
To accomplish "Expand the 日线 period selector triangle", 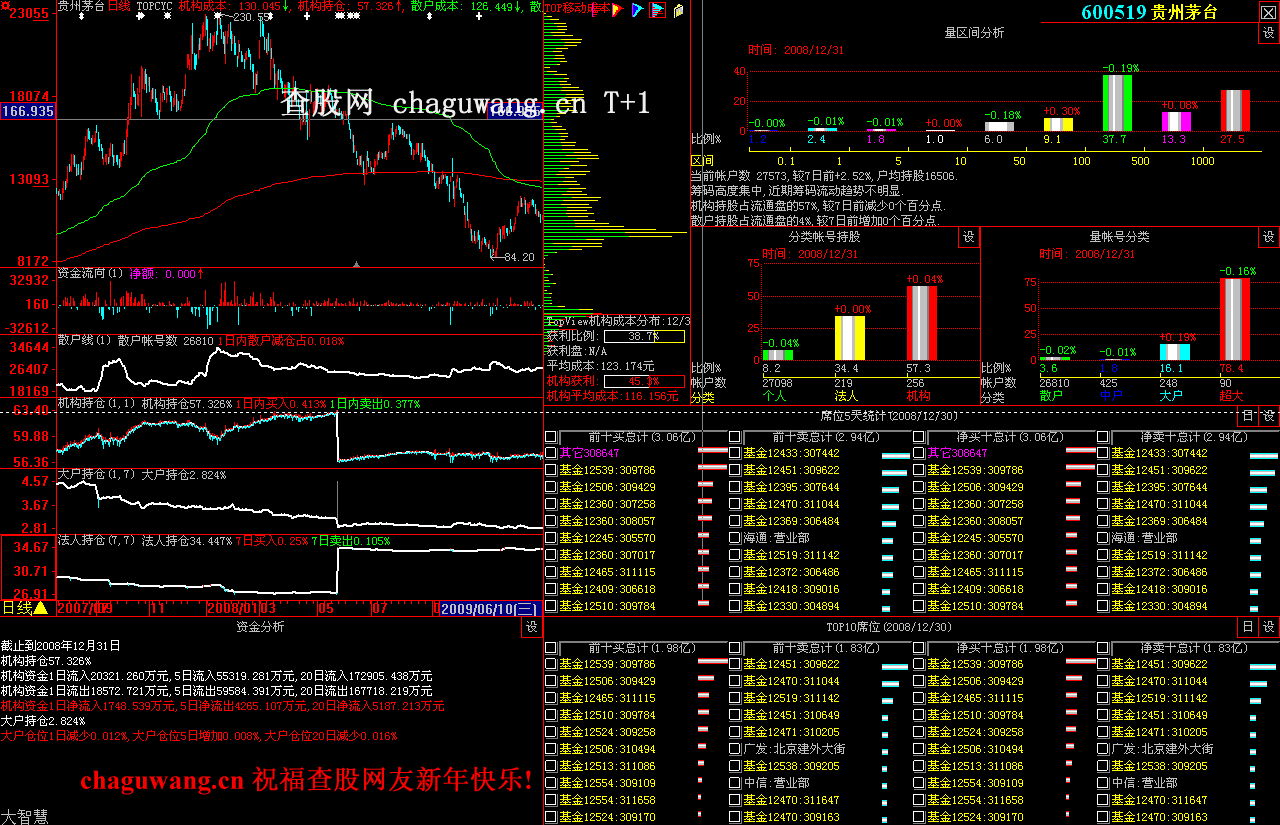I will (41, 608).
